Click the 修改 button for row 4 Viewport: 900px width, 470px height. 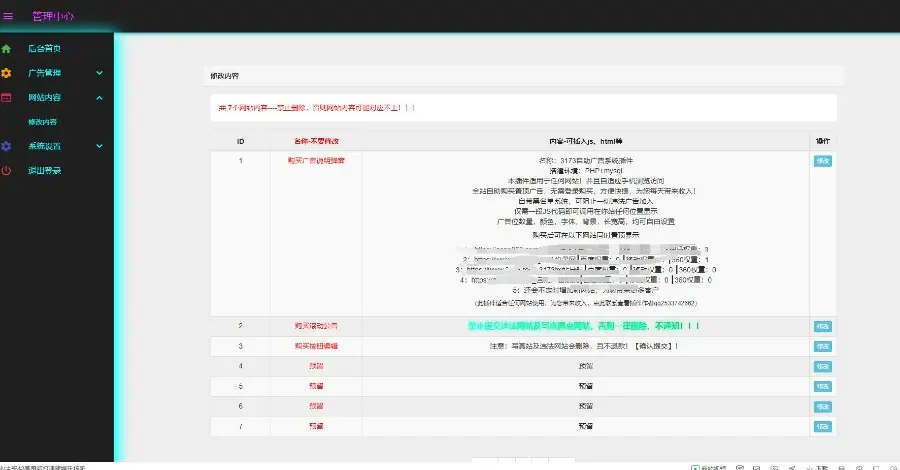822,366
